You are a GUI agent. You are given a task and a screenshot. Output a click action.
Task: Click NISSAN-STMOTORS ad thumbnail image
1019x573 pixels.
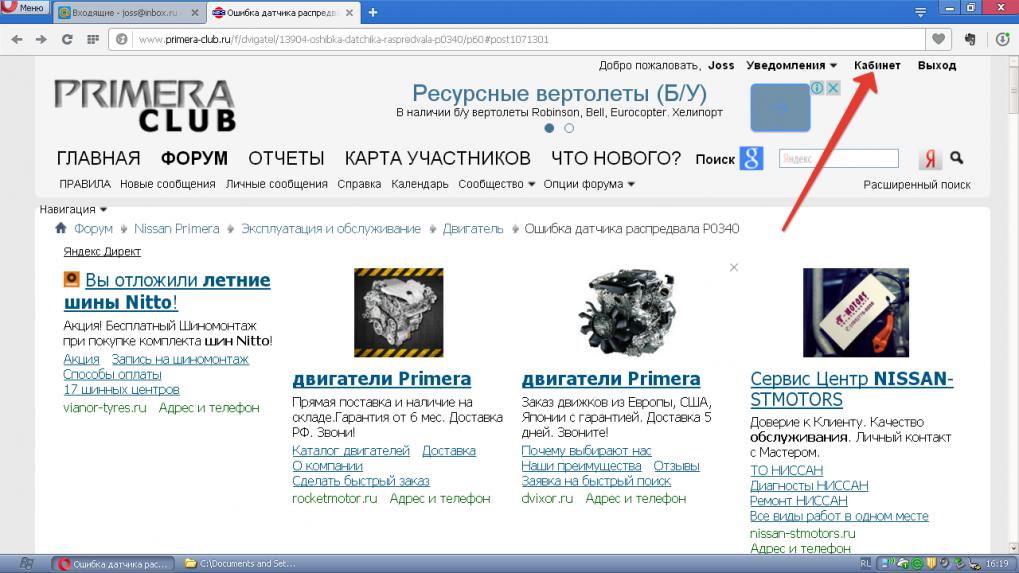856,312
